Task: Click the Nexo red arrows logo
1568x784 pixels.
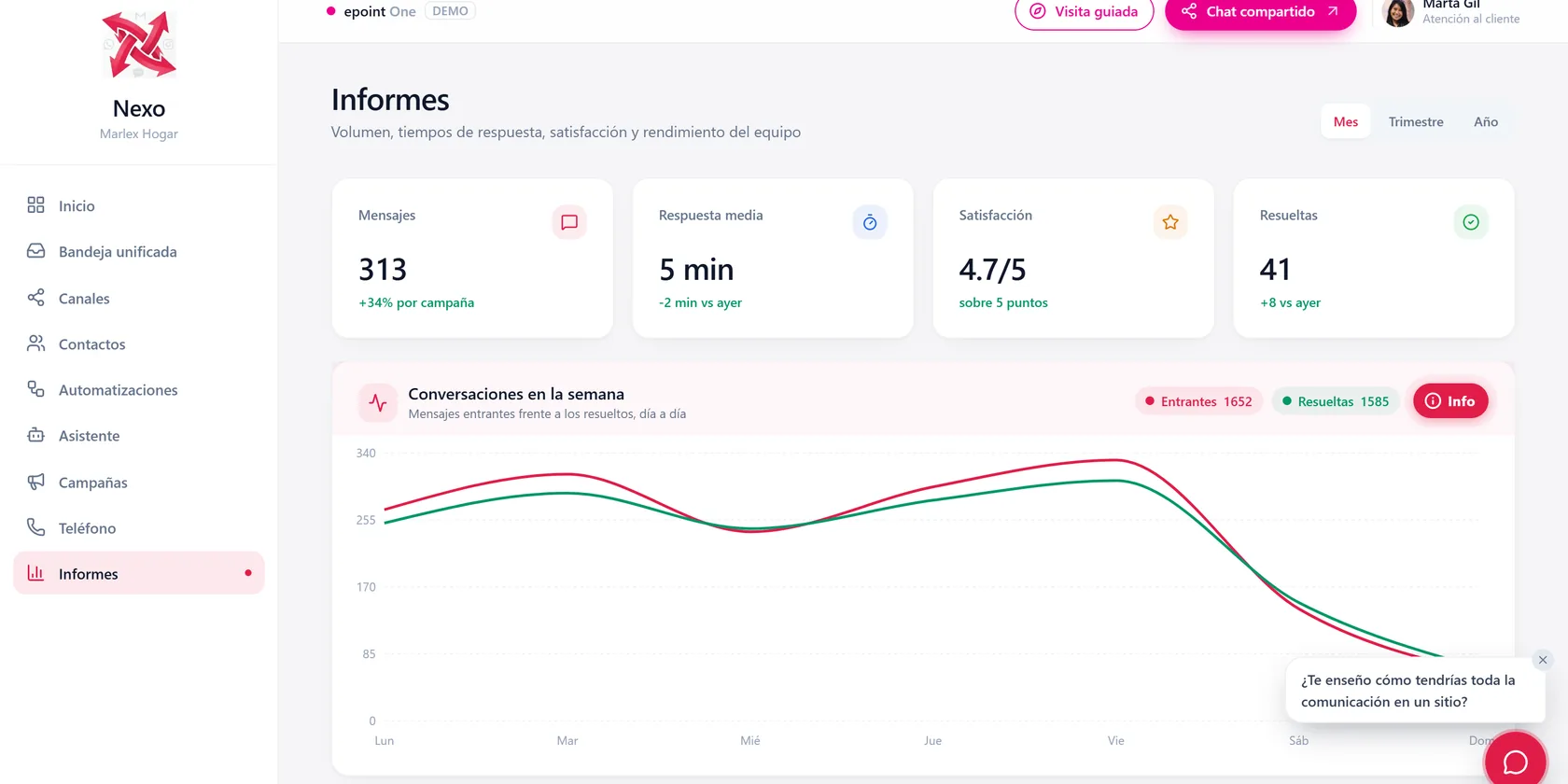Action: 139,45
